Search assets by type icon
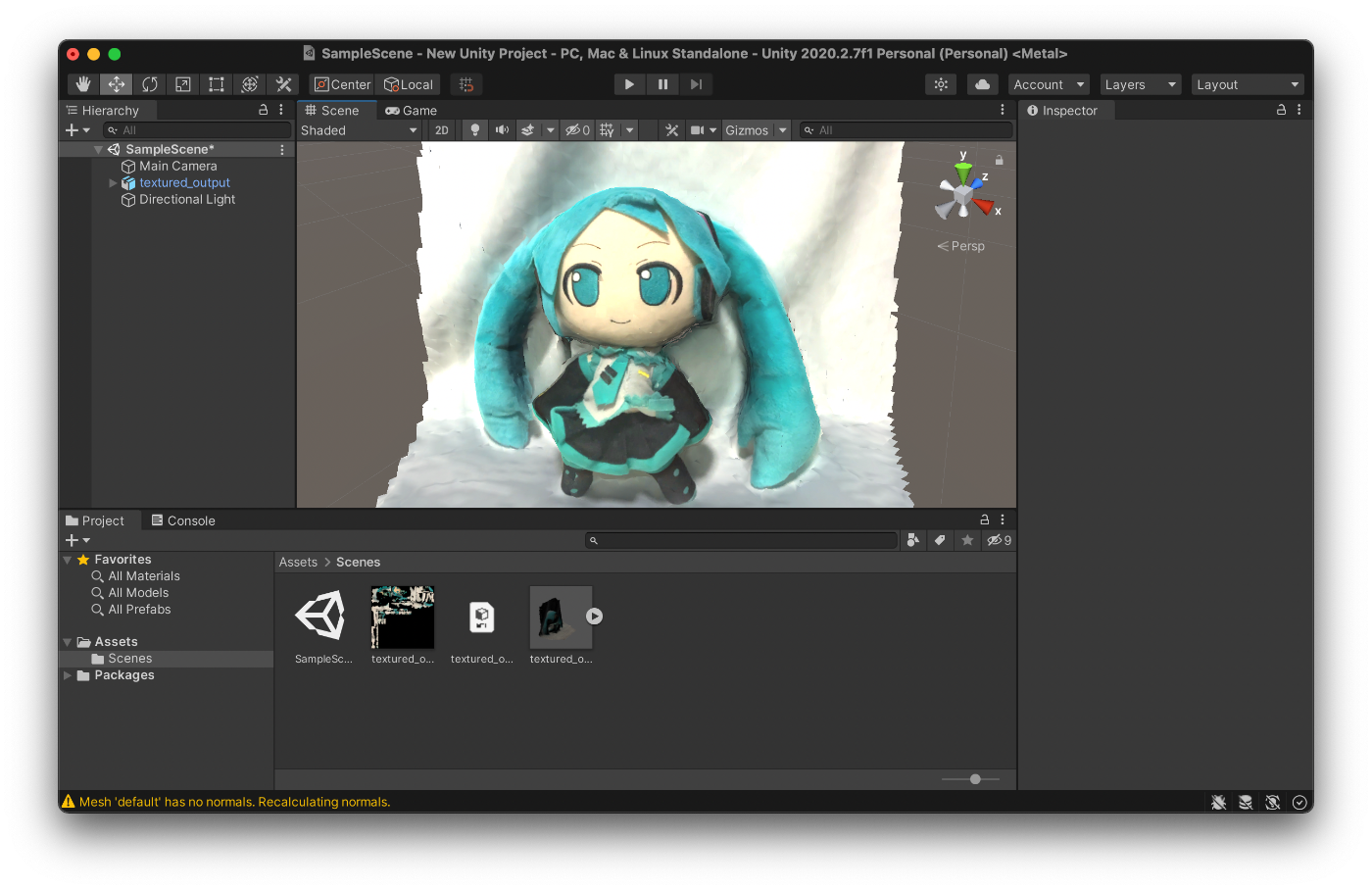Image resolution: width=1372 pixels, height=890 pixels. (x=913, y=540)
